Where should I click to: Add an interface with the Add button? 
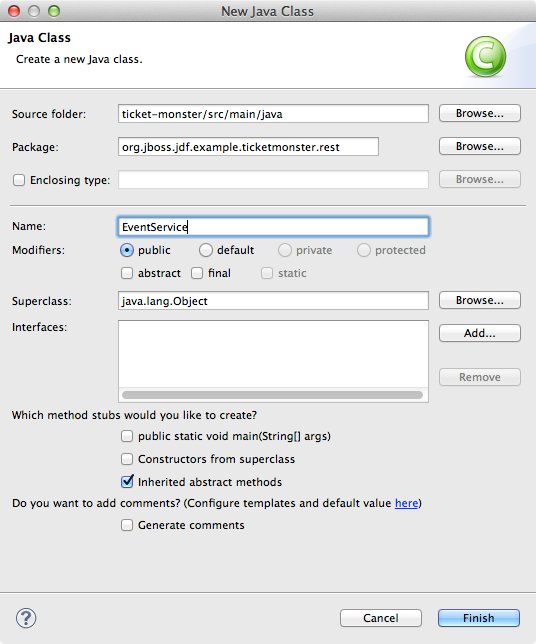(480, 333)
